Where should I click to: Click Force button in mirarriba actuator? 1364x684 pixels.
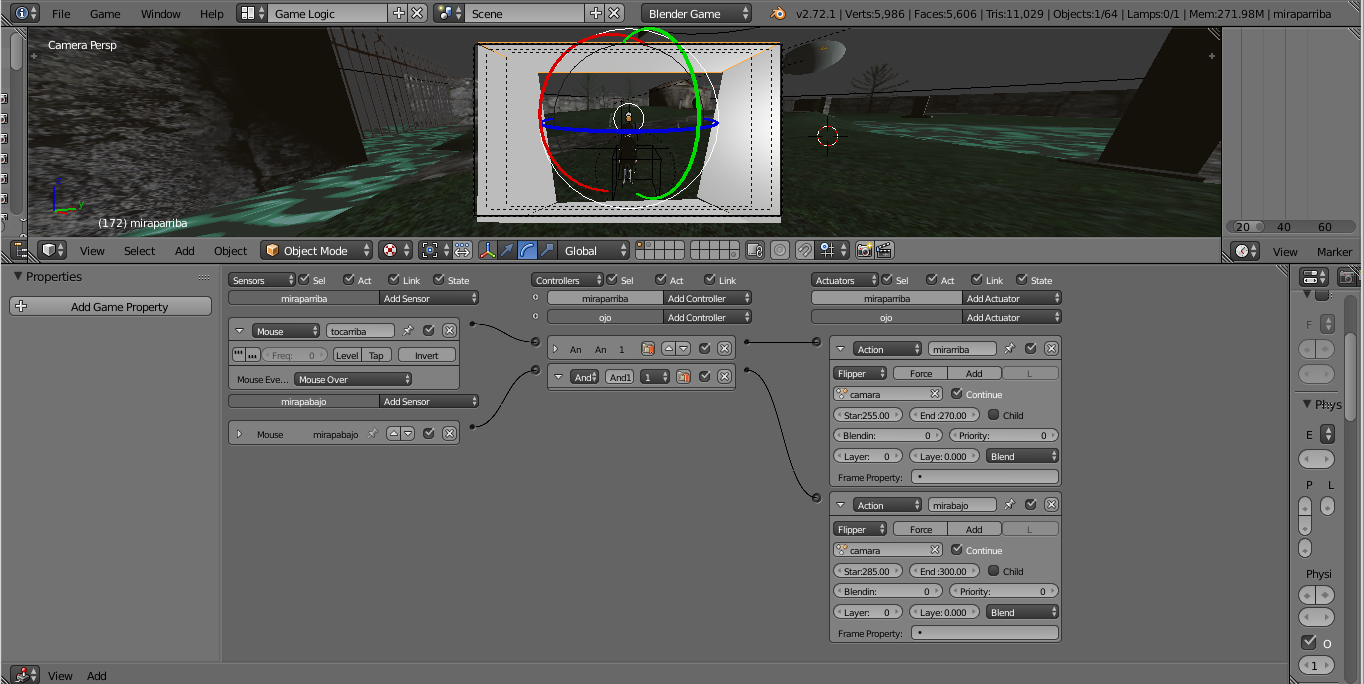pyautogui.click(x=921, y=373)
